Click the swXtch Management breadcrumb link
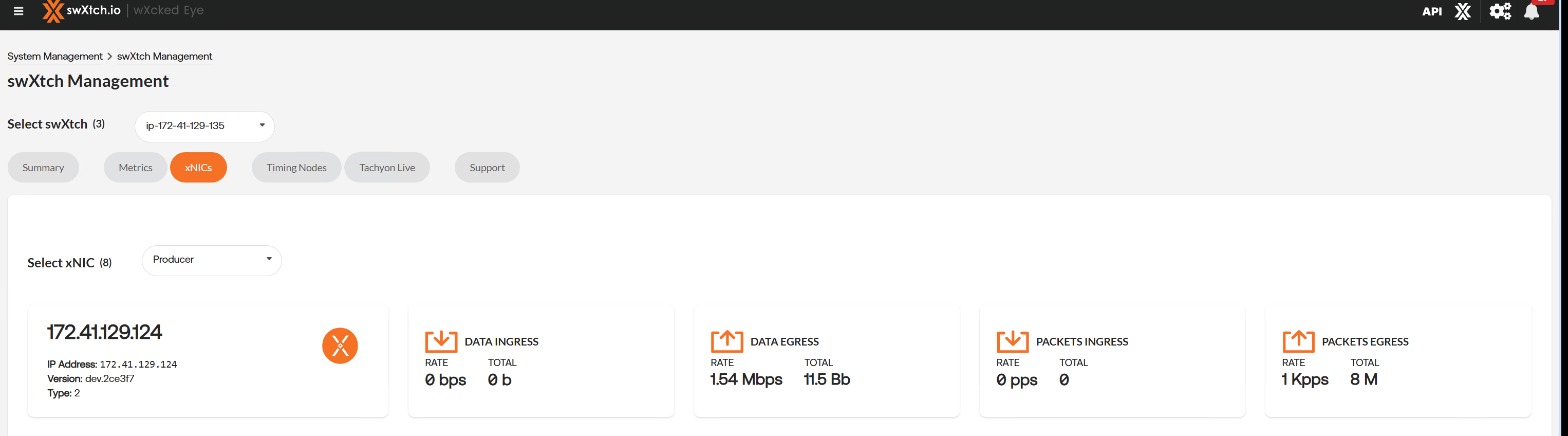 pos(164,56)
